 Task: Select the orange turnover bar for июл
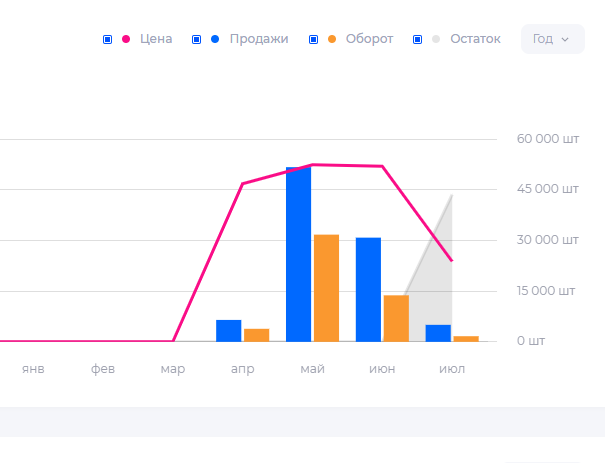click(x=466, y=339)
